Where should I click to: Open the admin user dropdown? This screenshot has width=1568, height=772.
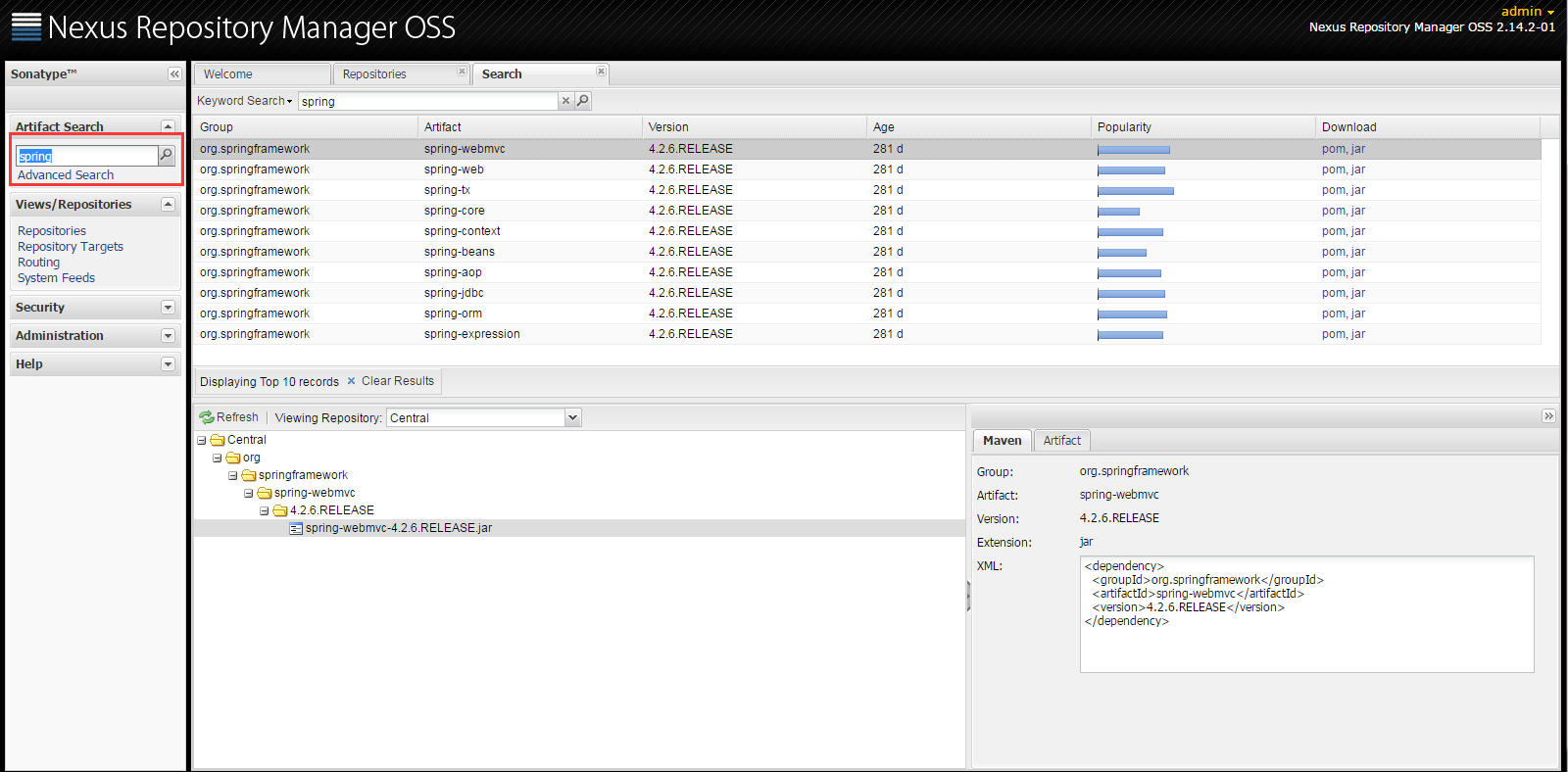[x=1528, y=11]
